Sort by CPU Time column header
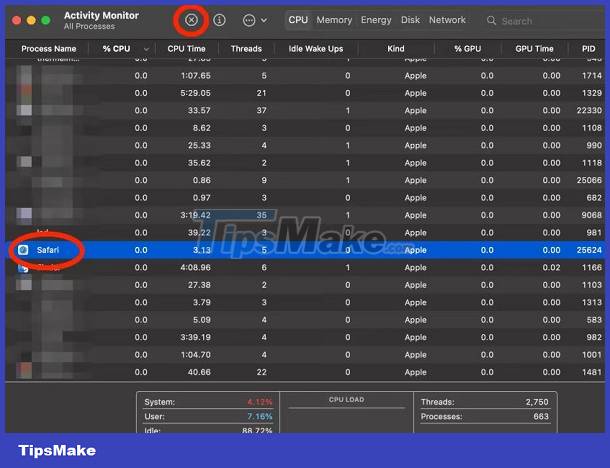Image resolution: width=610 pixels, height=468 pixels. coord(186,49)
